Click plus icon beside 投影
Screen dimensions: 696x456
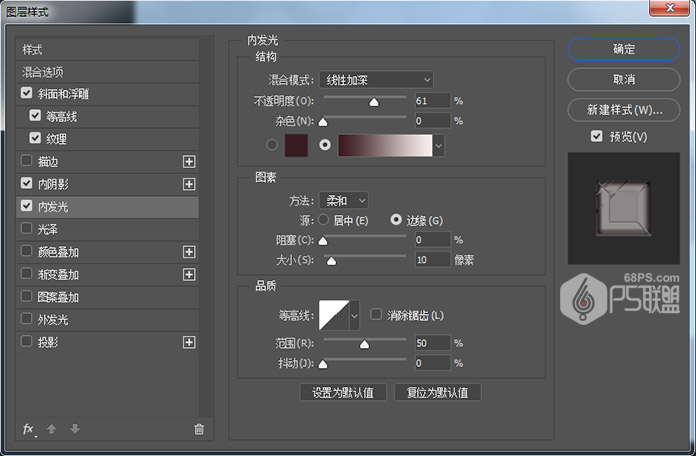(x=188, y=342)
